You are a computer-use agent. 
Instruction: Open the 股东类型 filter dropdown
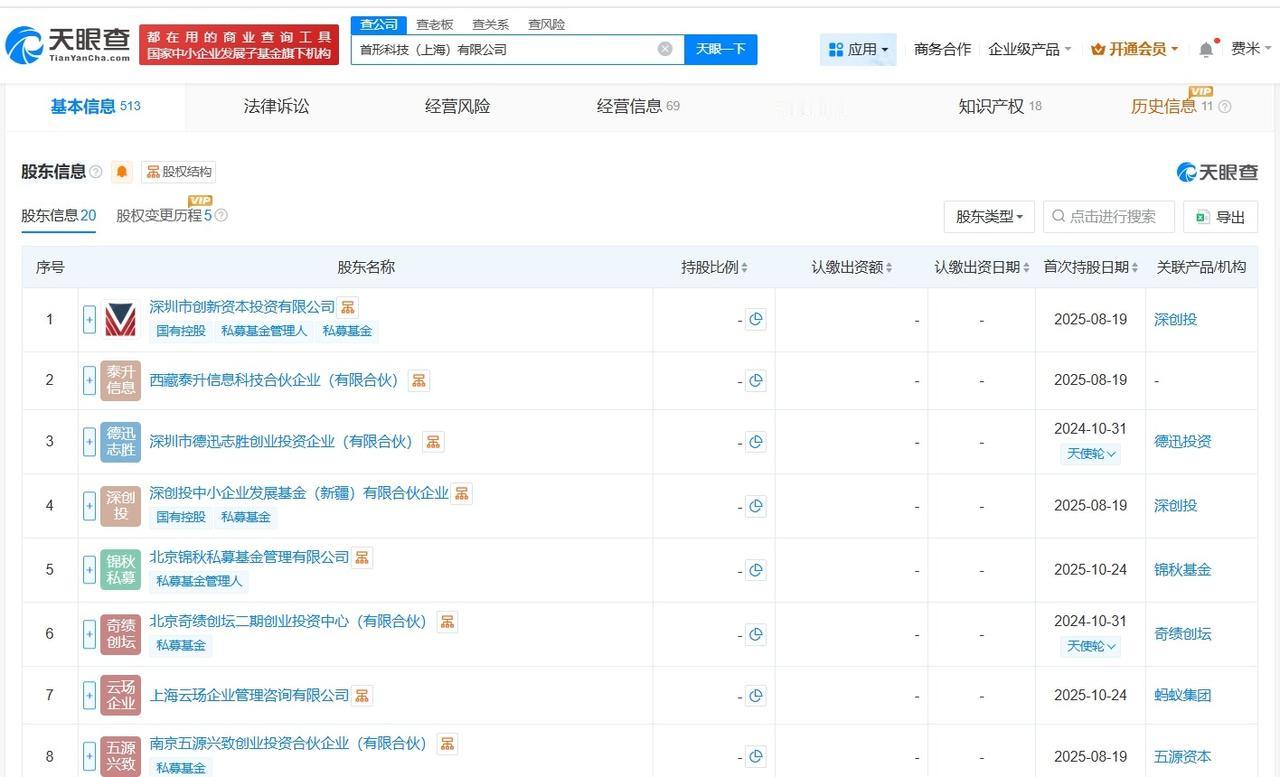coord(989,217)
